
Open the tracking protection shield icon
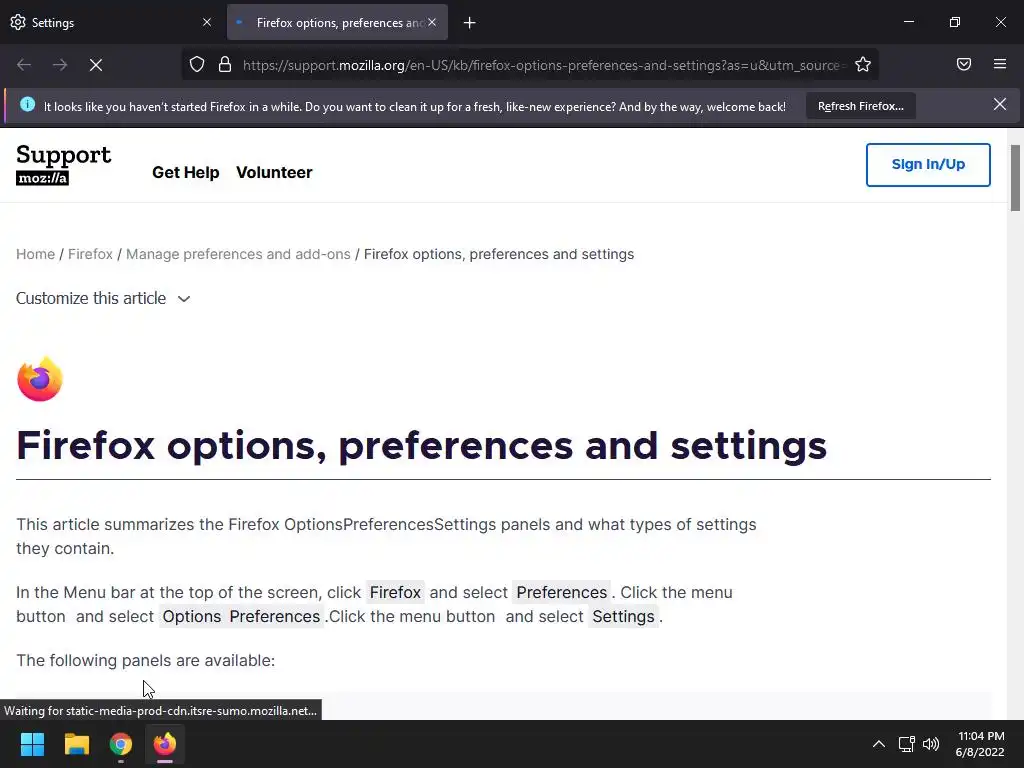point(197,65)
